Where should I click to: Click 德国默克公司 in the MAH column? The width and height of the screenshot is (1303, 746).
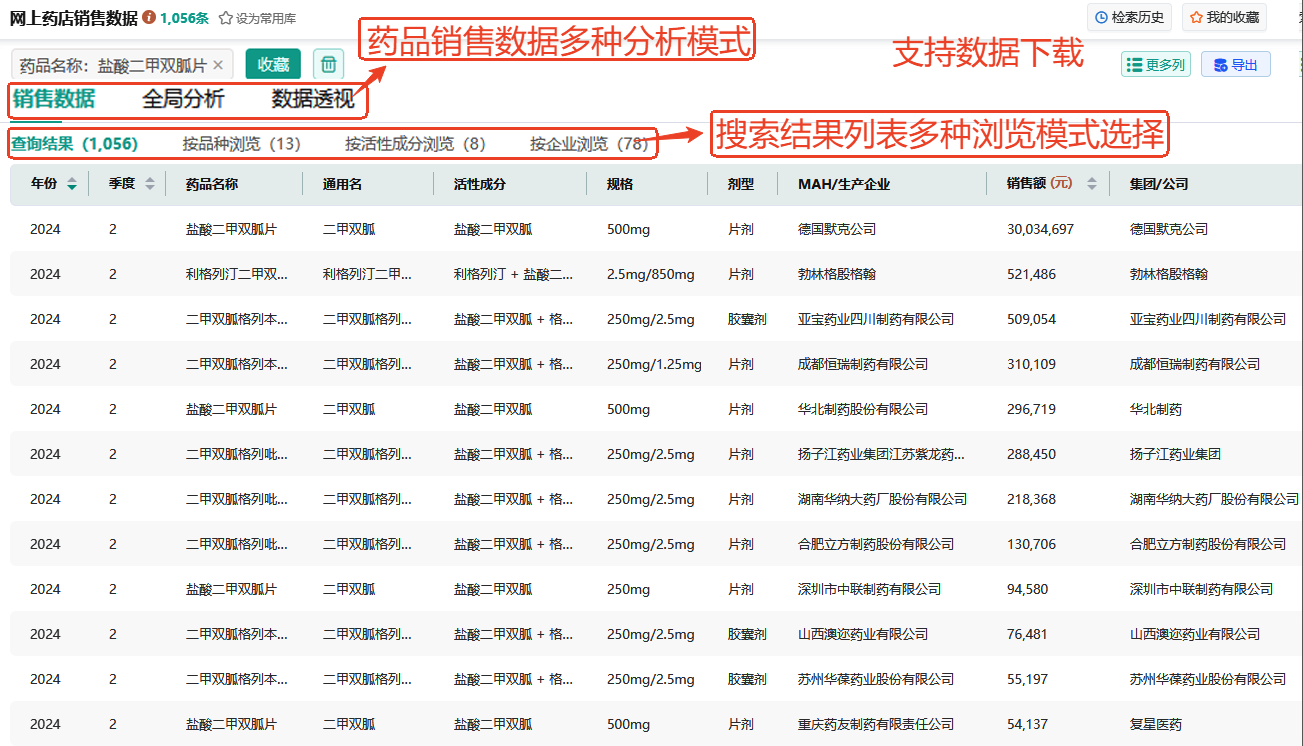pyautogui.click(x=836, y=229)
